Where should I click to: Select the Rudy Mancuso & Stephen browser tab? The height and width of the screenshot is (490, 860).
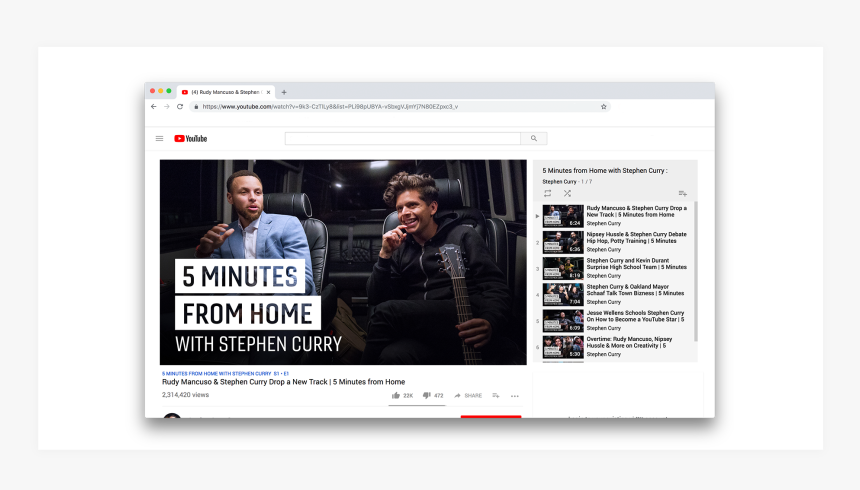[x=226, y=92]
